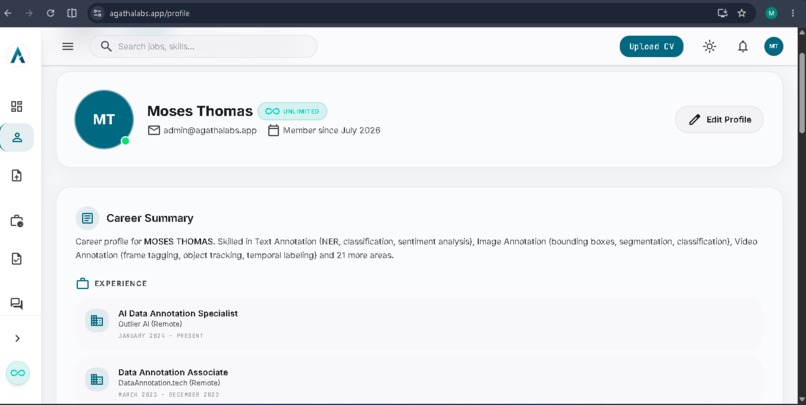806x405 pixels.
Task: Select the profile person icon in sidebar
Action: pyautogui.click(x=17, y=137)
